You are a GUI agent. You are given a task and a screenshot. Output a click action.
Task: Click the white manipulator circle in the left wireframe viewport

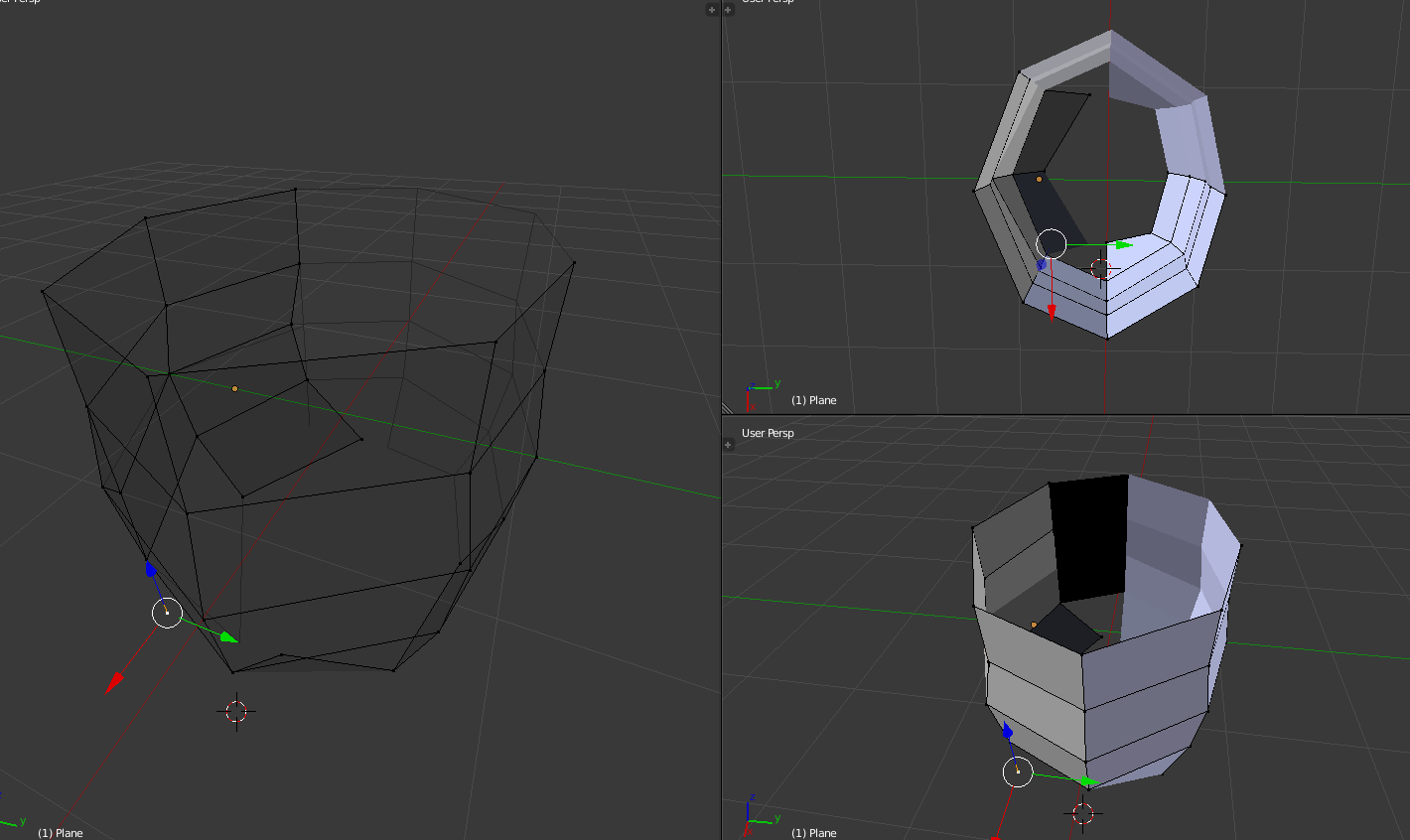pos(167,613)
